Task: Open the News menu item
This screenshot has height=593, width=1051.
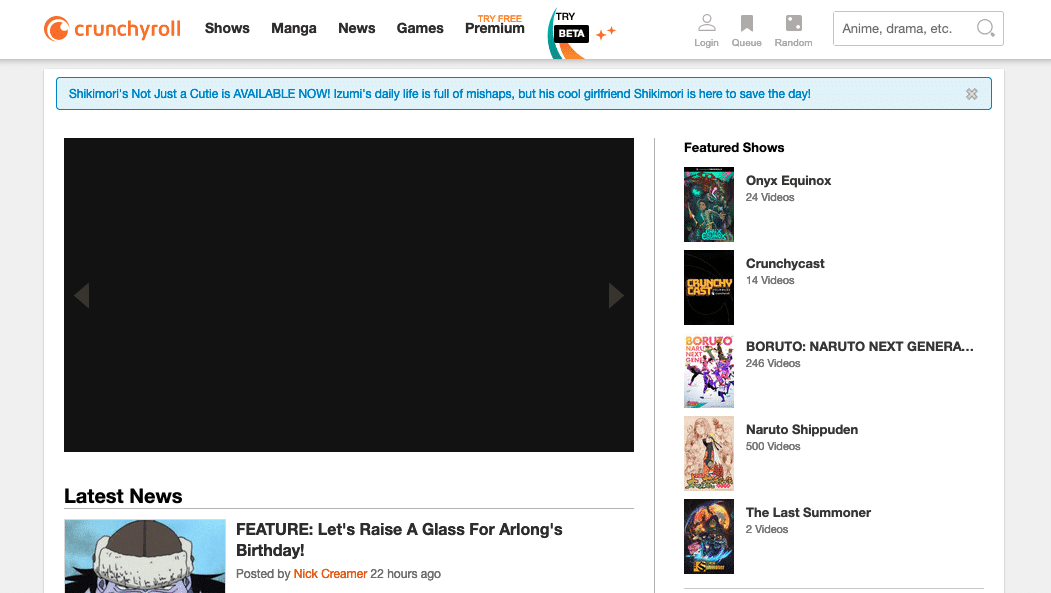Action: pos(357,28)
